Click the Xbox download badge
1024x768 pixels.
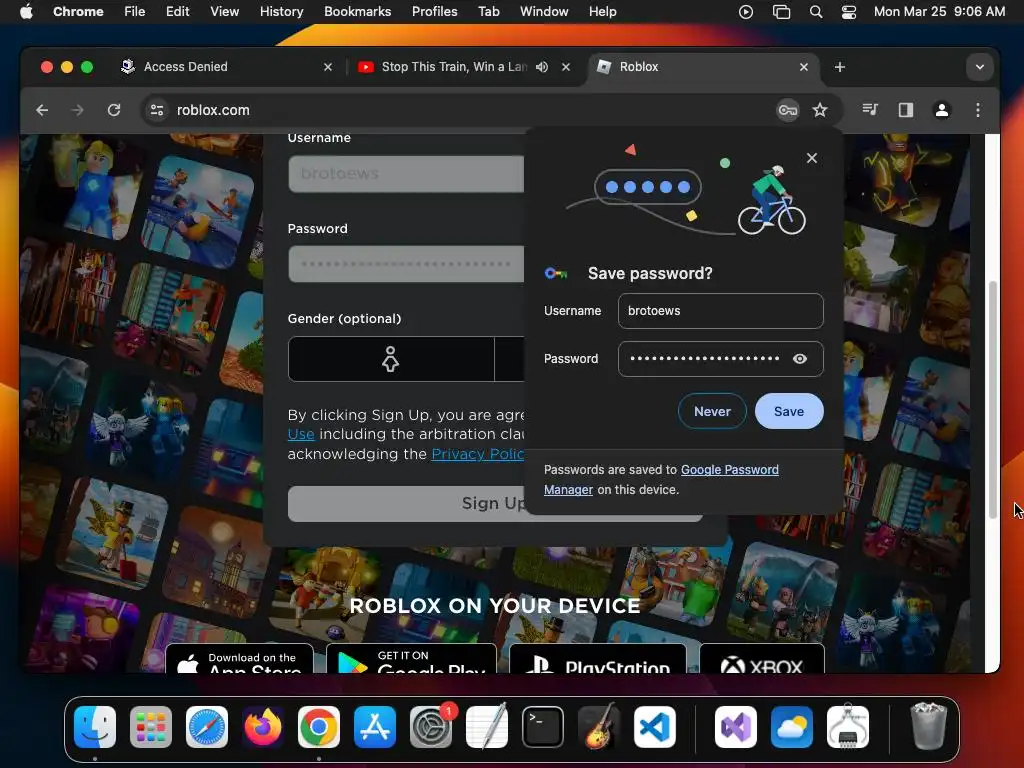pos(761,658)
